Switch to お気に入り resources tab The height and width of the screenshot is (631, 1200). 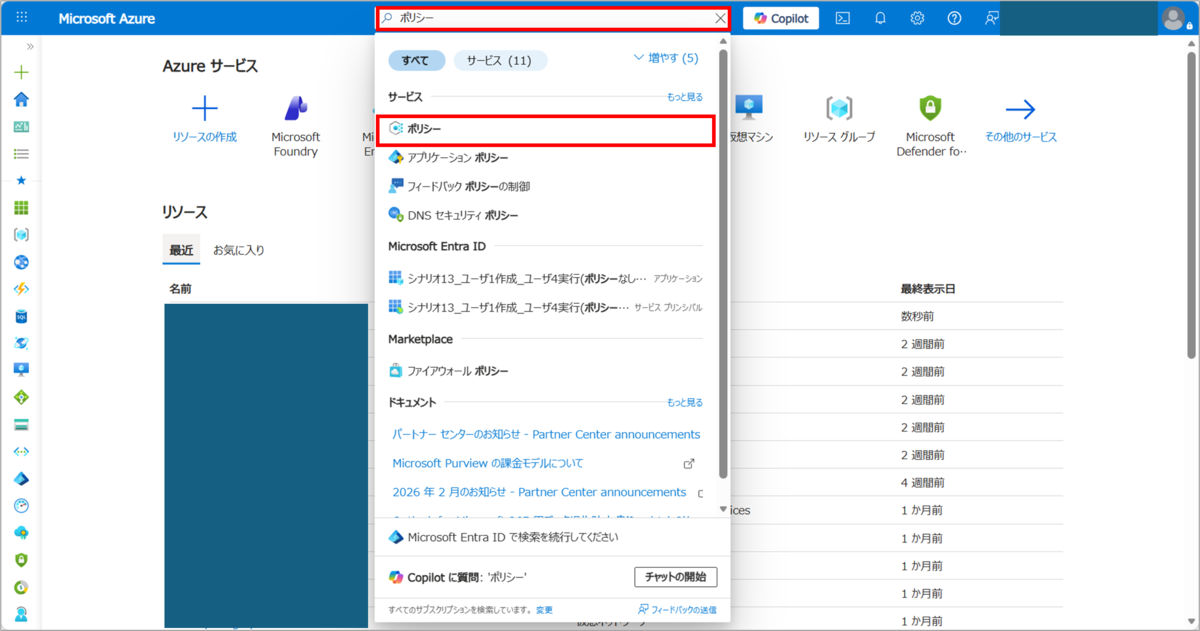click(239, 250)
